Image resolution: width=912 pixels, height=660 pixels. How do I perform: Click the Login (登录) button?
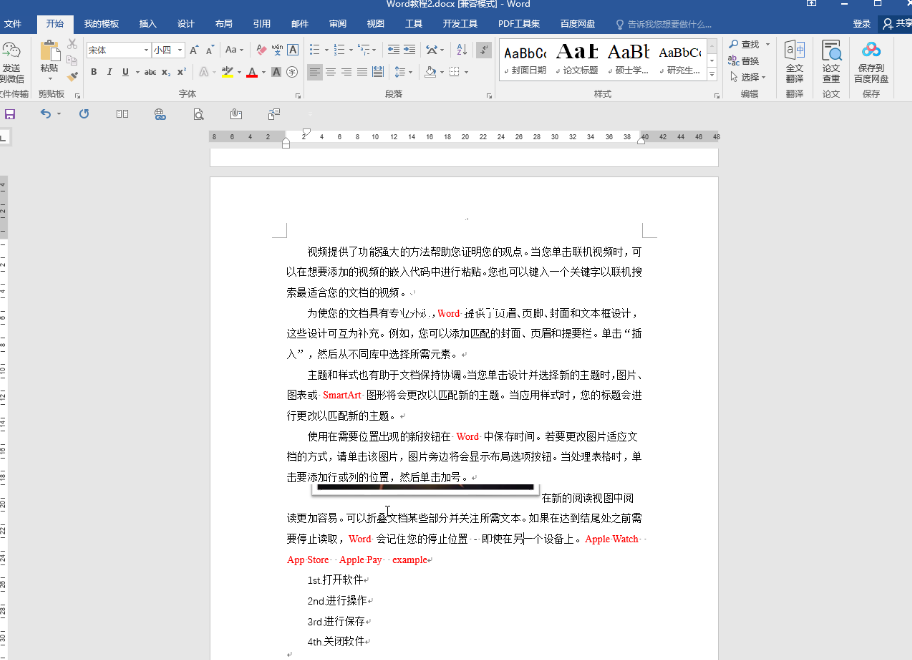[861, 24]
